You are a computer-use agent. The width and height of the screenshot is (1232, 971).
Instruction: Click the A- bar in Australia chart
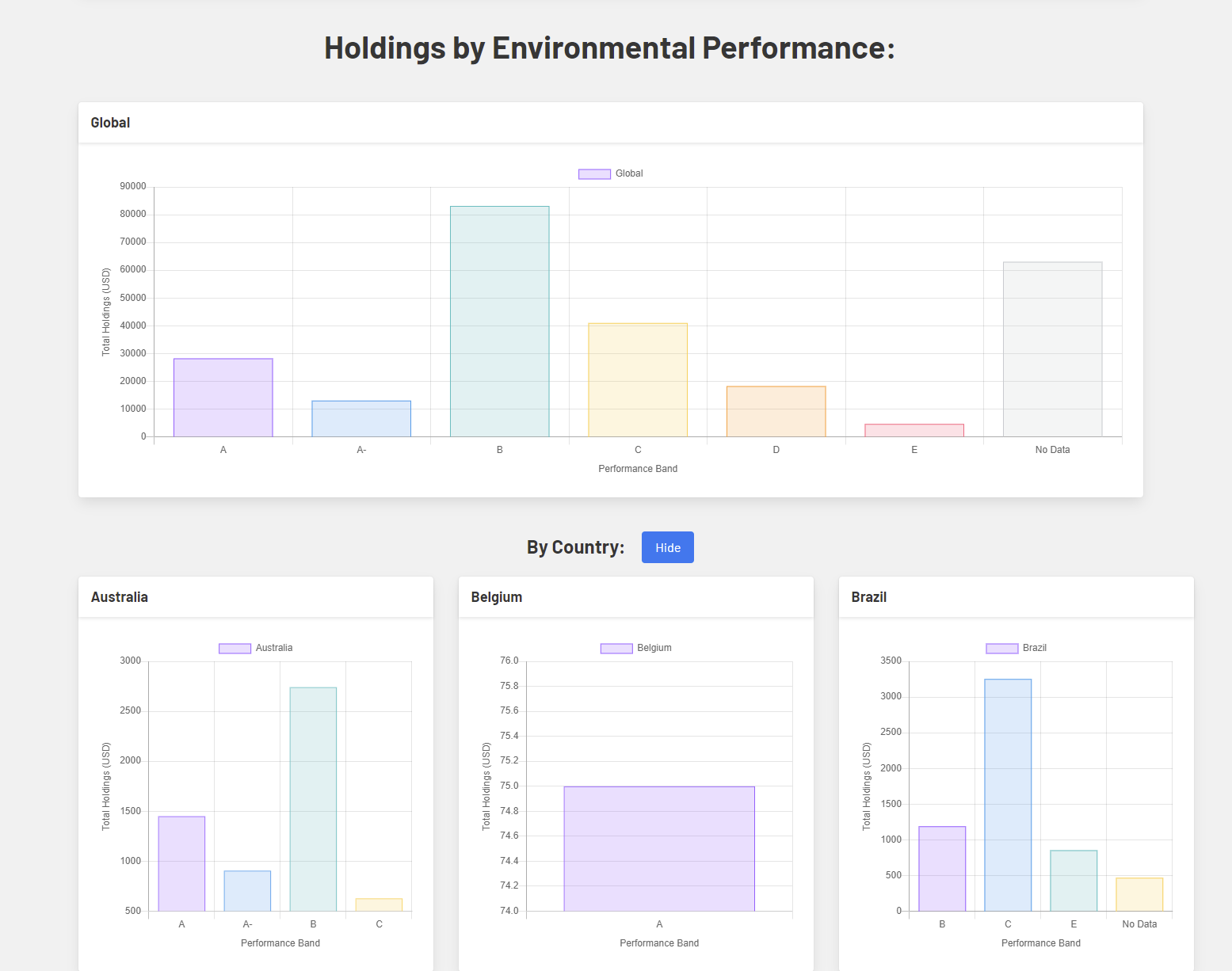247,891
